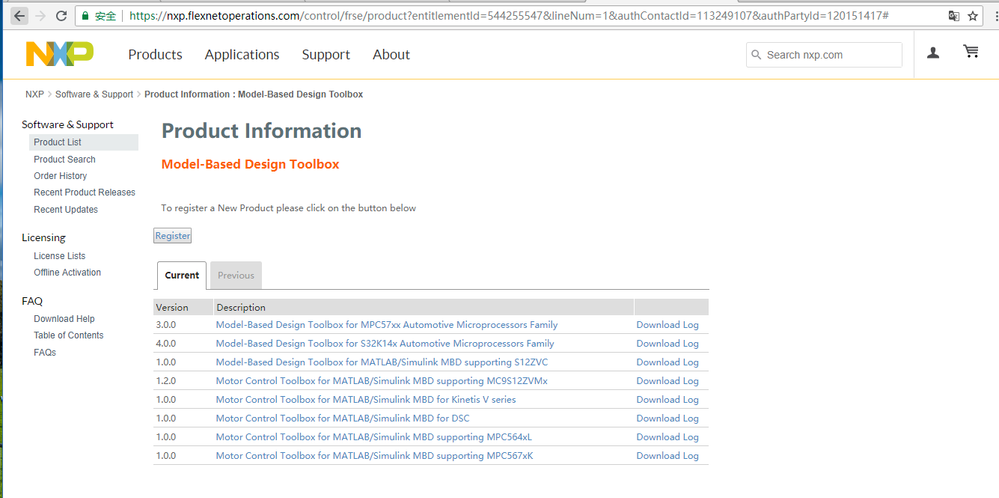Screen dimensions: 999x498
Task: Open Download Log for MPC564xL row
Action: (668, 437)
